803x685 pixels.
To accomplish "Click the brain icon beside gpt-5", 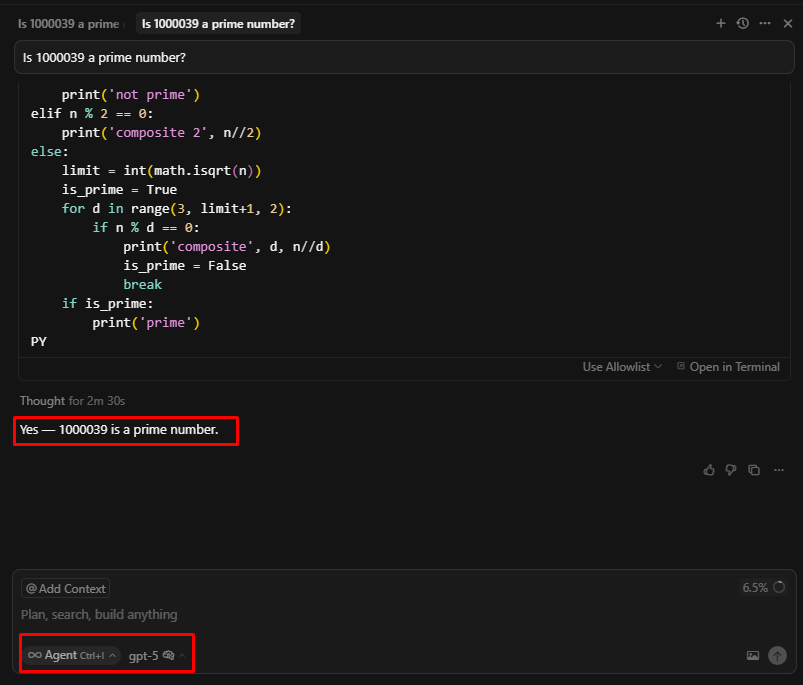I will 169,655.
